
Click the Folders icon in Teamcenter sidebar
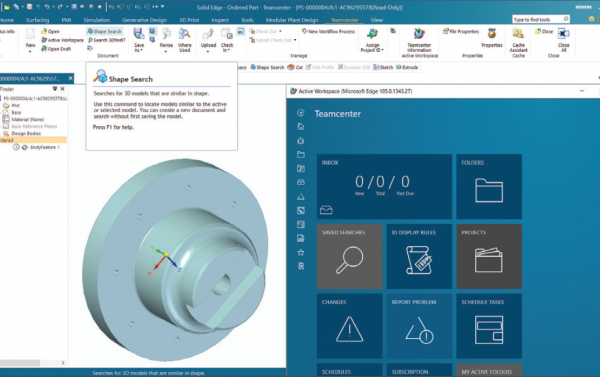301,155
